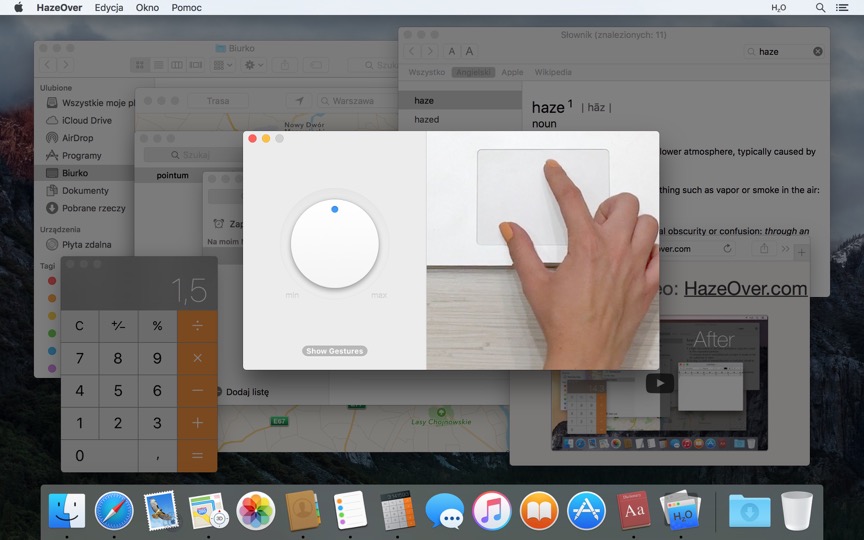Open Photos from the Dock

(x=256, y=511)
